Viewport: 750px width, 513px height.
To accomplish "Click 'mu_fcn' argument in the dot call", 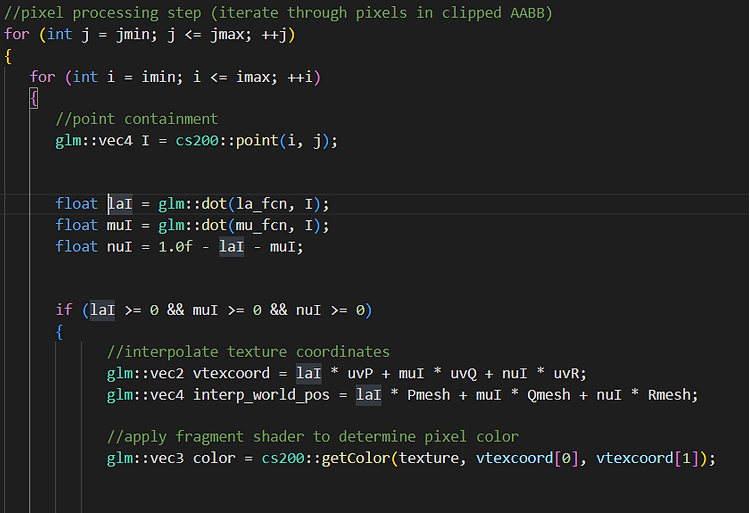I will [262, 225].
